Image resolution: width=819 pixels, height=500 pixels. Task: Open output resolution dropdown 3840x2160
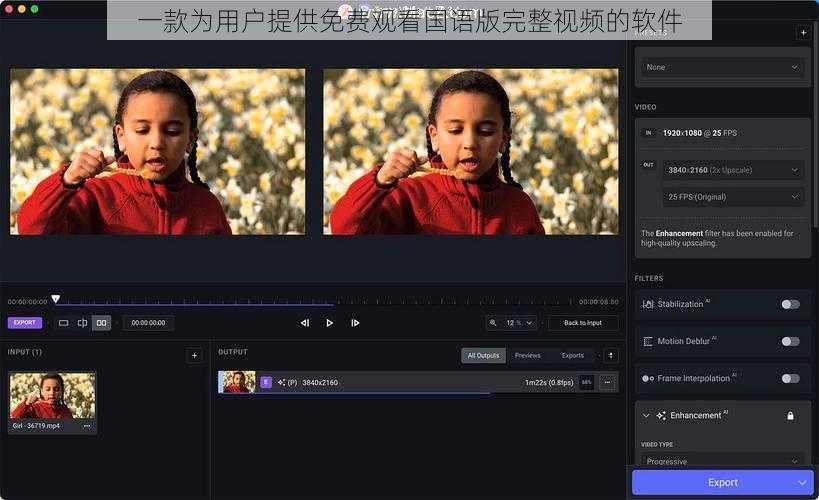coord(733,170)
